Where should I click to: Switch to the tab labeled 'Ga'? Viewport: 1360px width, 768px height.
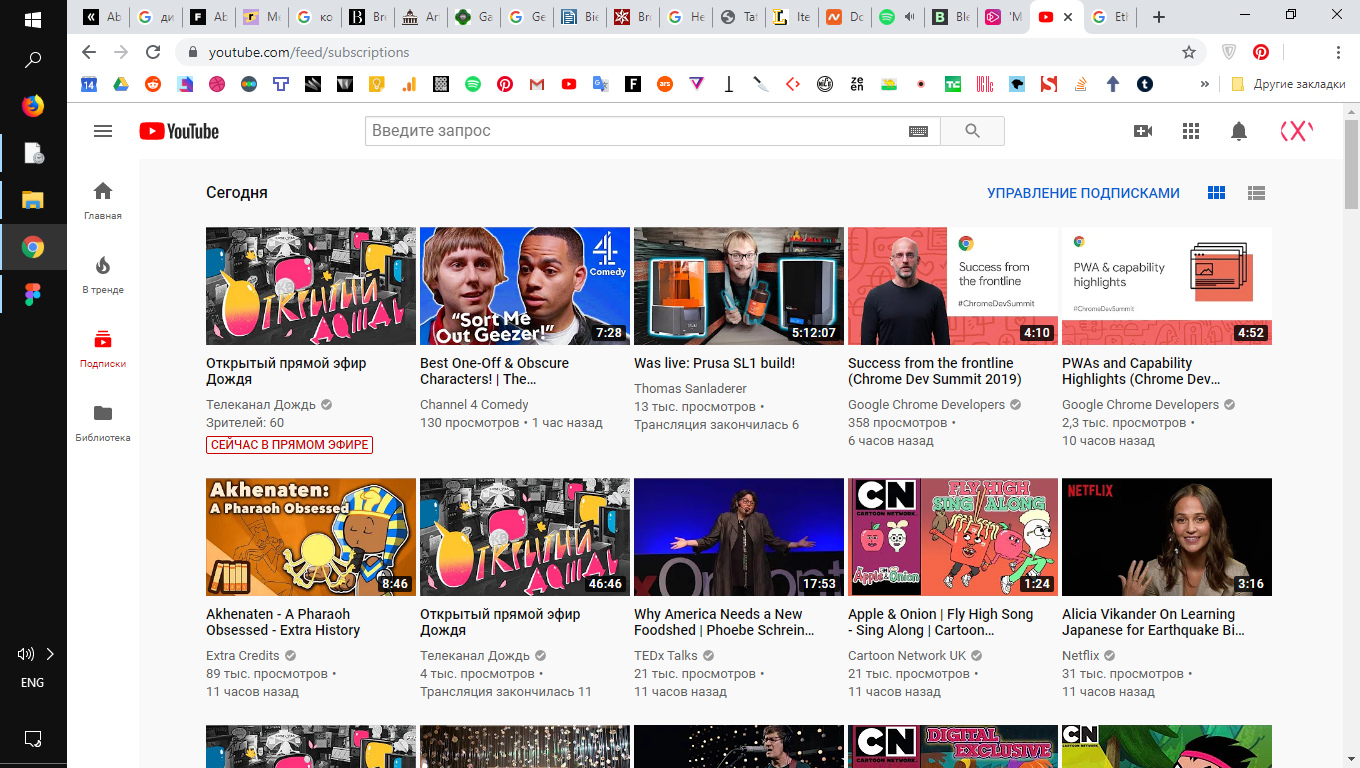click(474, 17)
